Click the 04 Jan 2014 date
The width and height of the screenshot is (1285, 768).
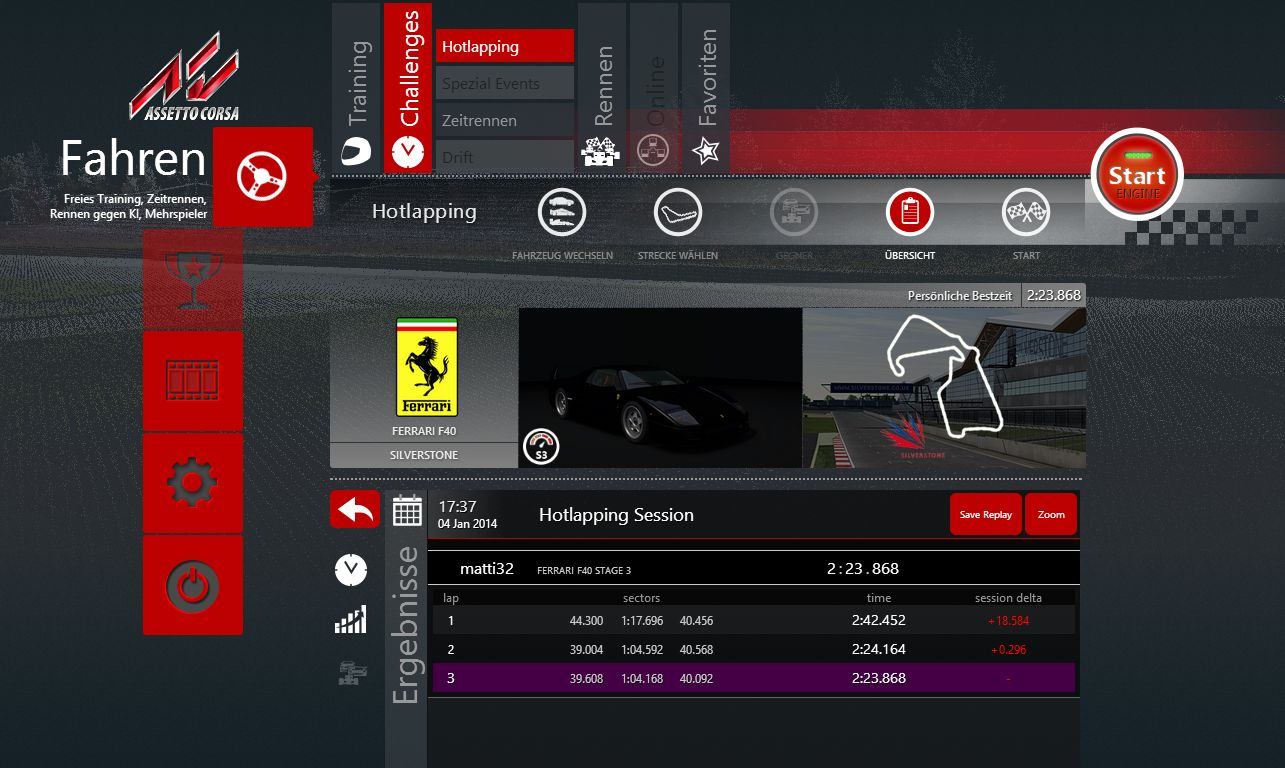(467, 524)
